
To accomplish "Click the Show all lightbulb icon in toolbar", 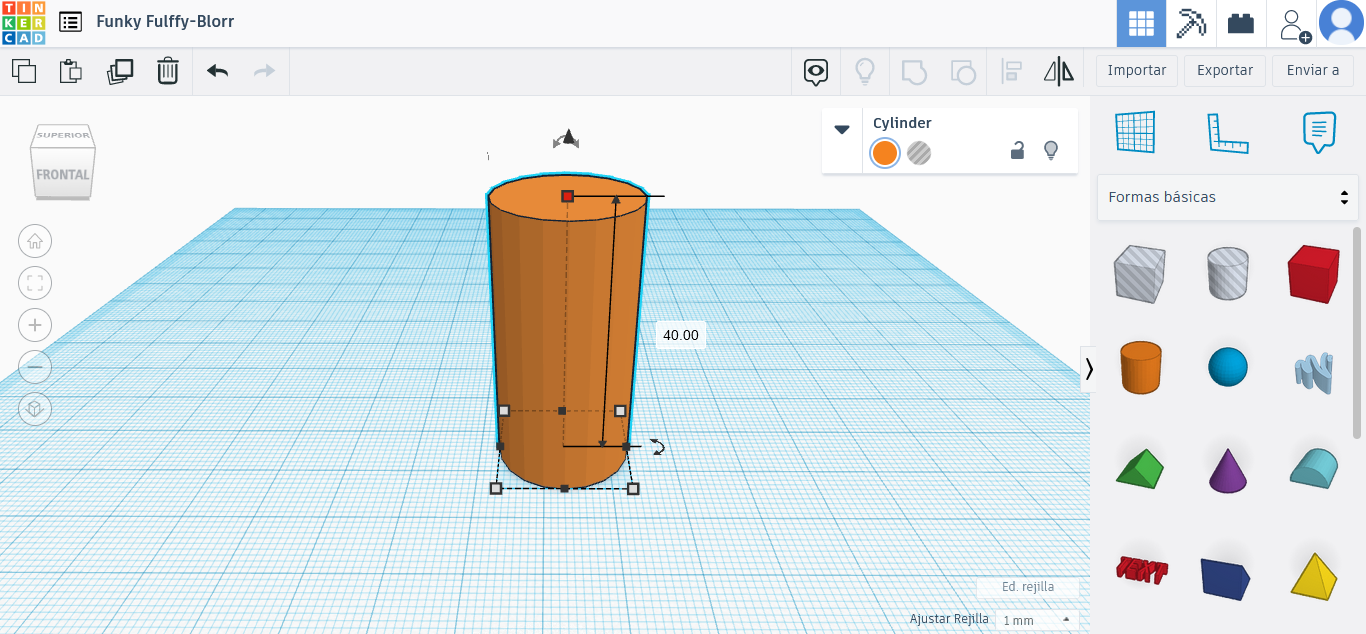I will click(865, 71).
